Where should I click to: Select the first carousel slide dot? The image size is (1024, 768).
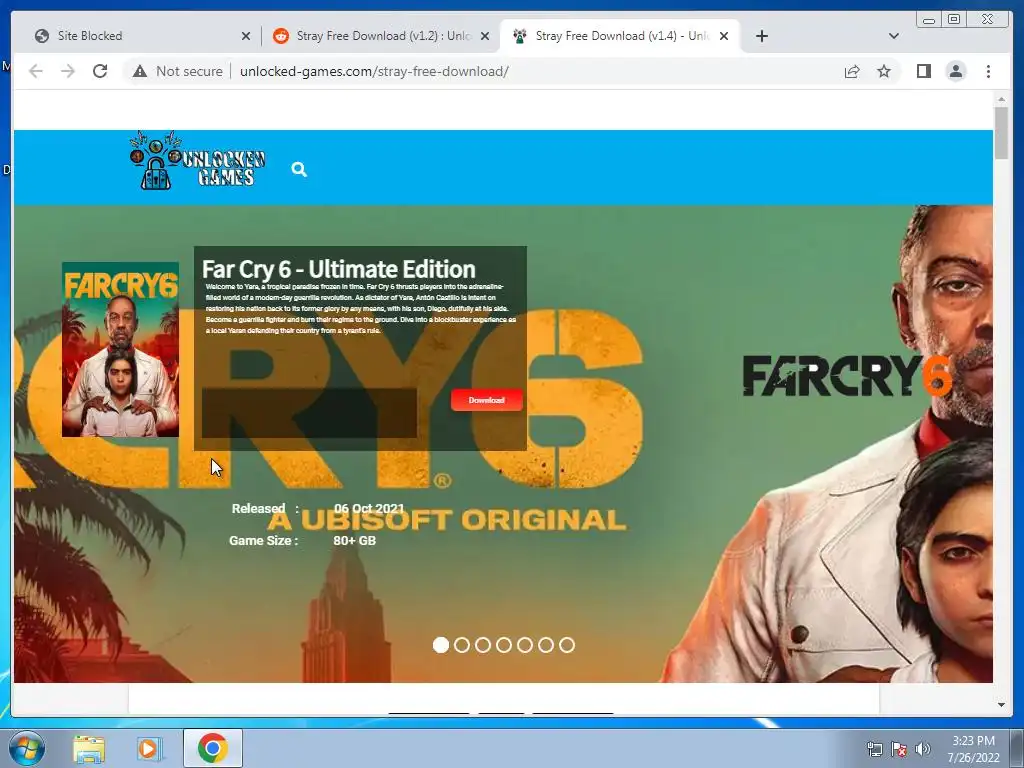point(441,645)
